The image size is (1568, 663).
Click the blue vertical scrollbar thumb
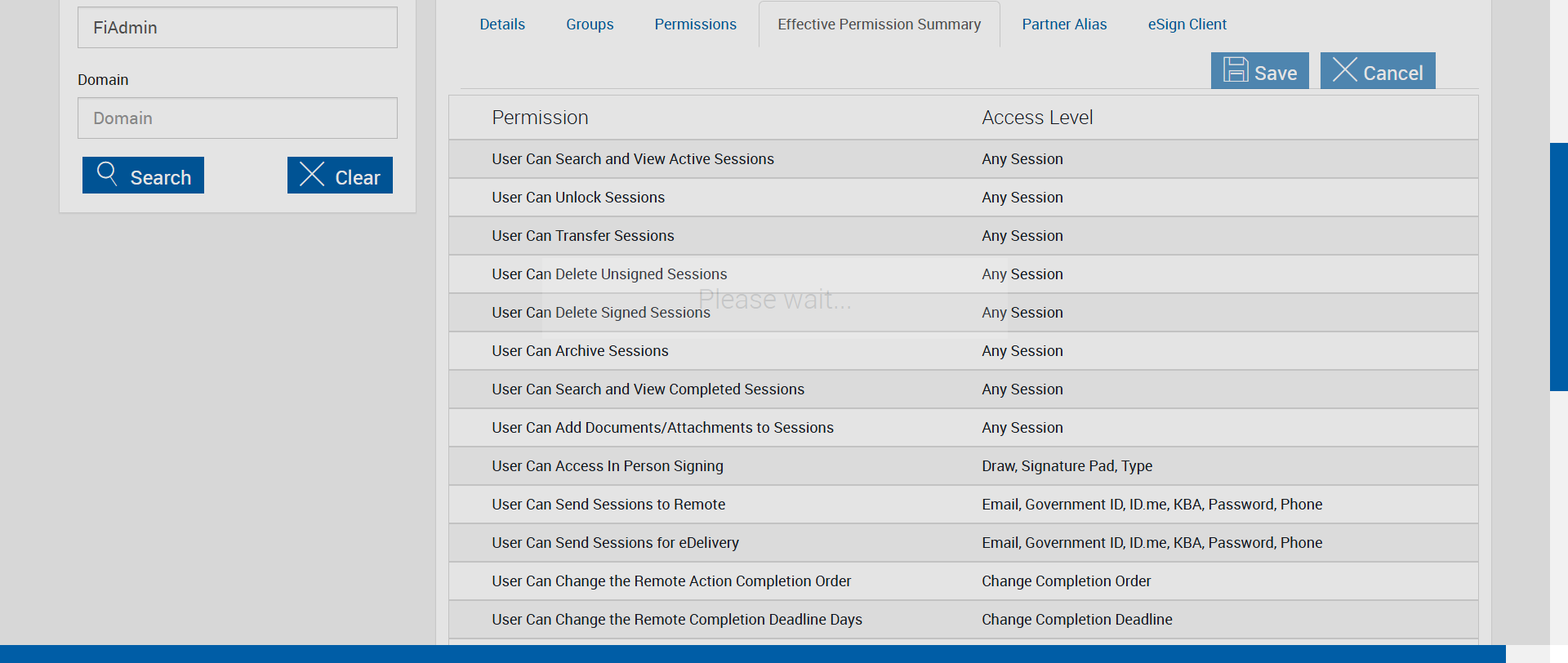[x=1558, y=266]
